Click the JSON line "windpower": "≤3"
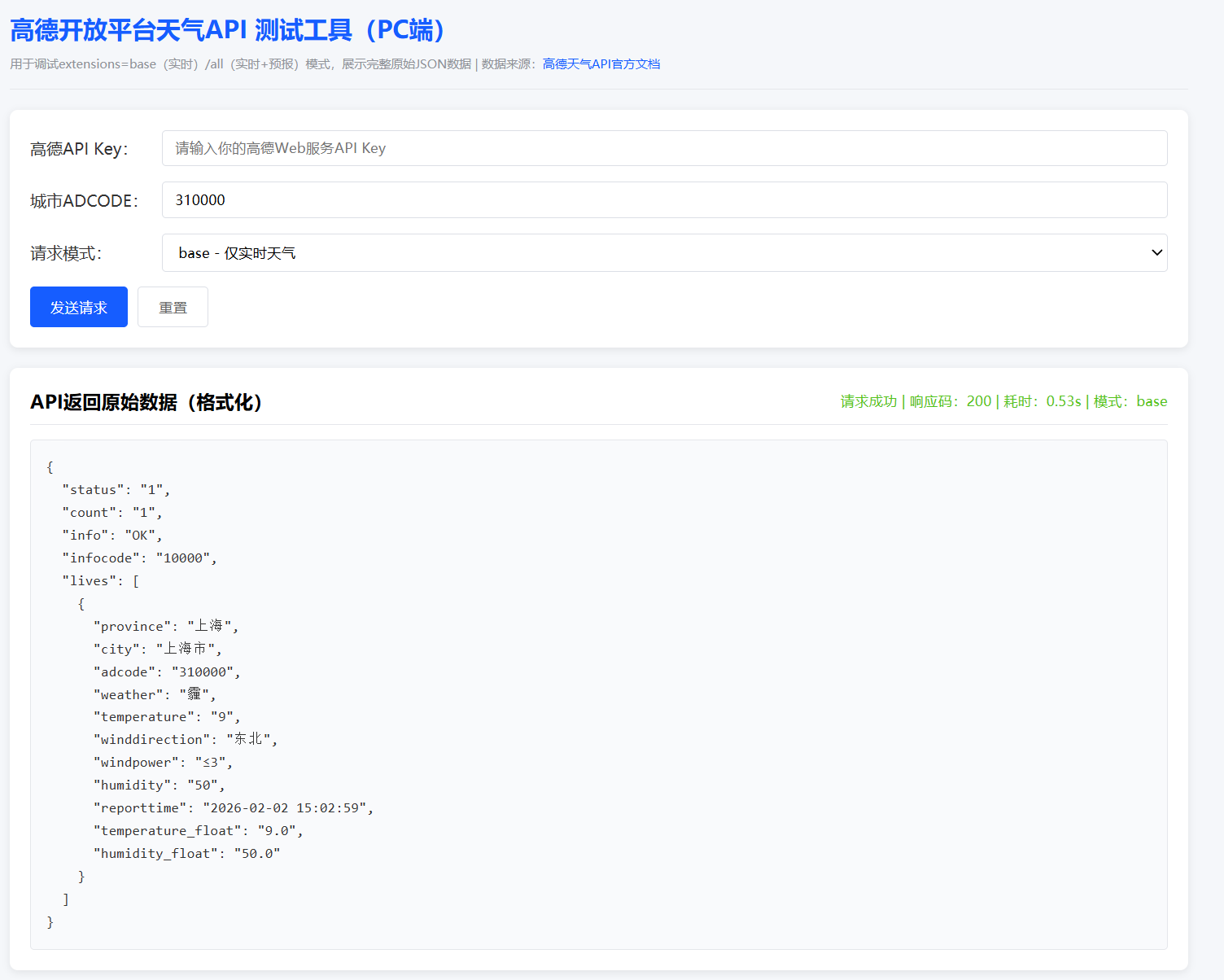 pyautogui.click(x=163, y=763)
